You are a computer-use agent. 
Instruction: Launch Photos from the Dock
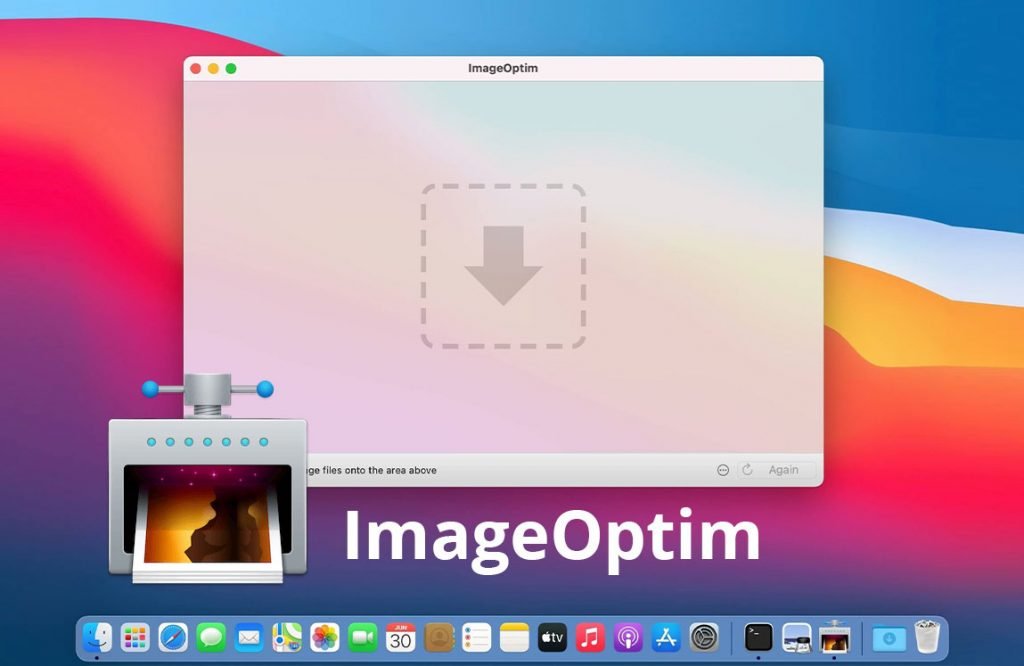pyautogui.click(x=325, y=637)
